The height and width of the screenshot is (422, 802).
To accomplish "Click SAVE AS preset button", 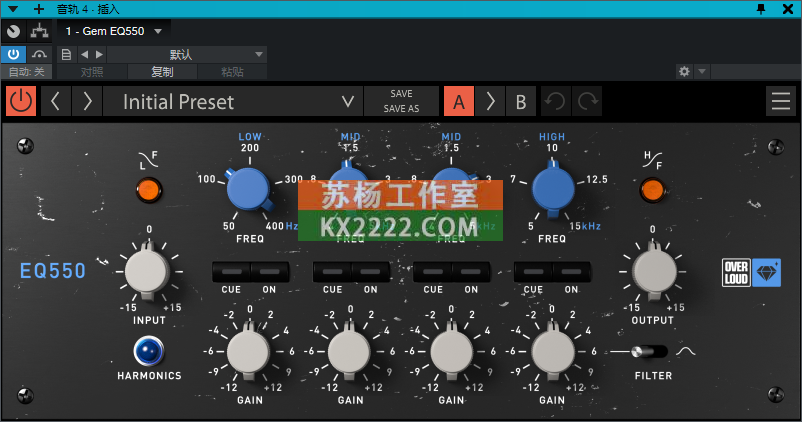I will 402,108.
